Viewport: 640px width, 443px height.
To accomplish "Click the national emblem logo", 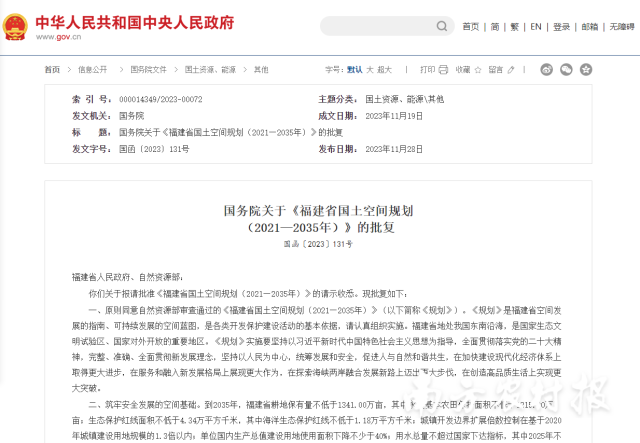I will coord(15,27).
